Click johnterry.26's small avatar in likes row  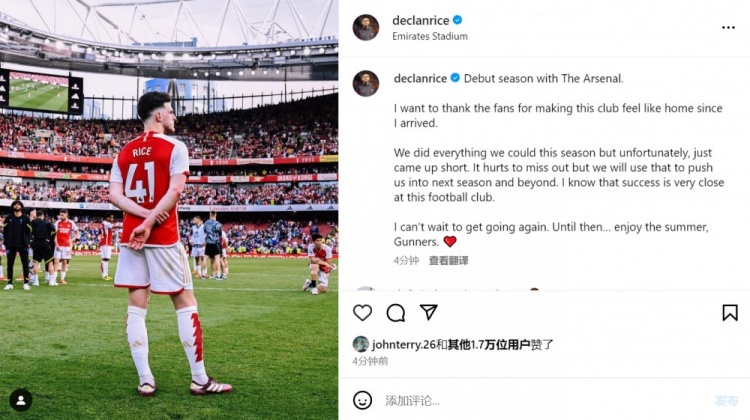360,344
